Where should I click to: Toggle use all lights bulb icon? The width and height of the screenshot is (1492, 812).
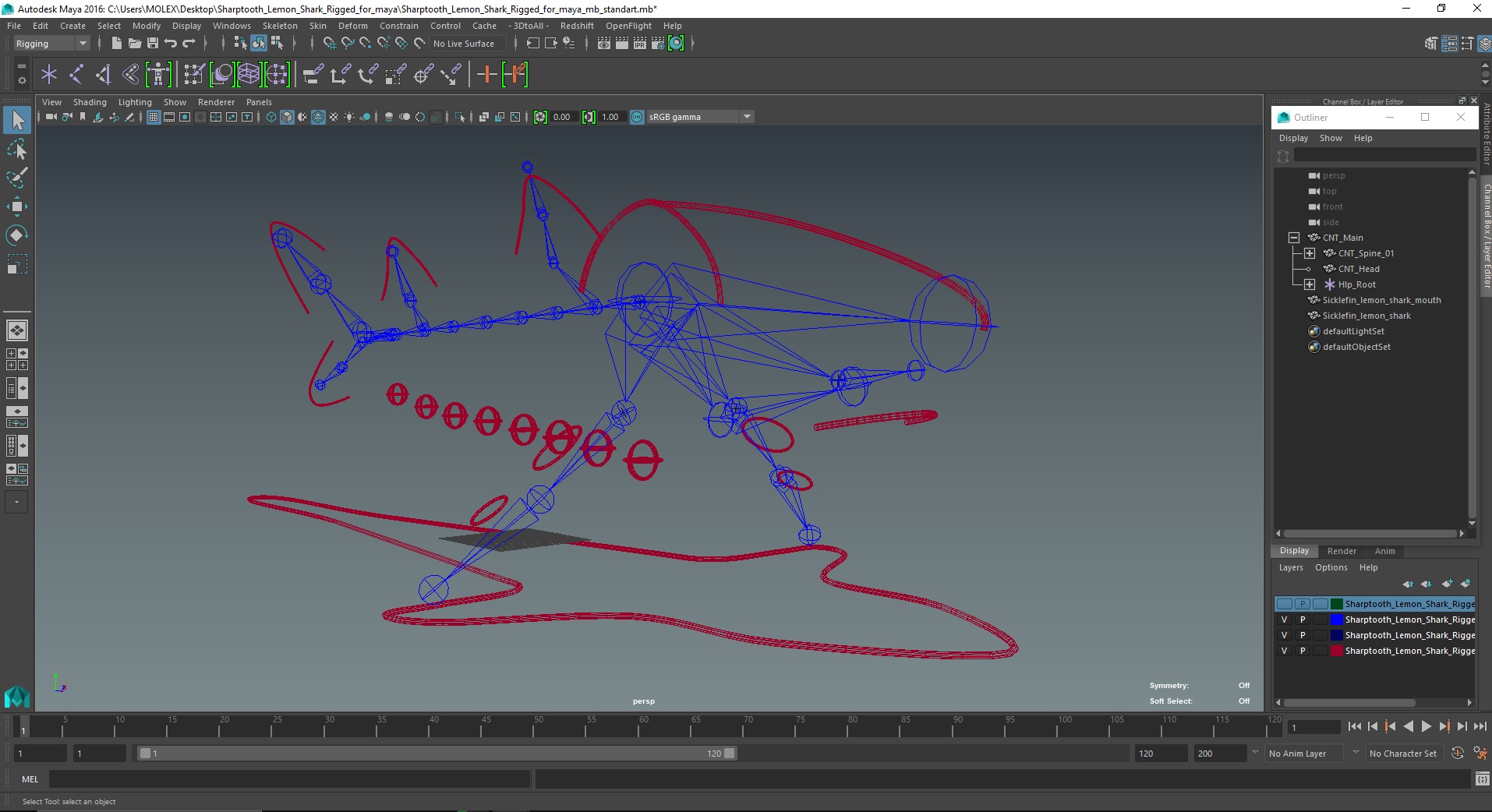pyautogui.click(x=349, y=117)
